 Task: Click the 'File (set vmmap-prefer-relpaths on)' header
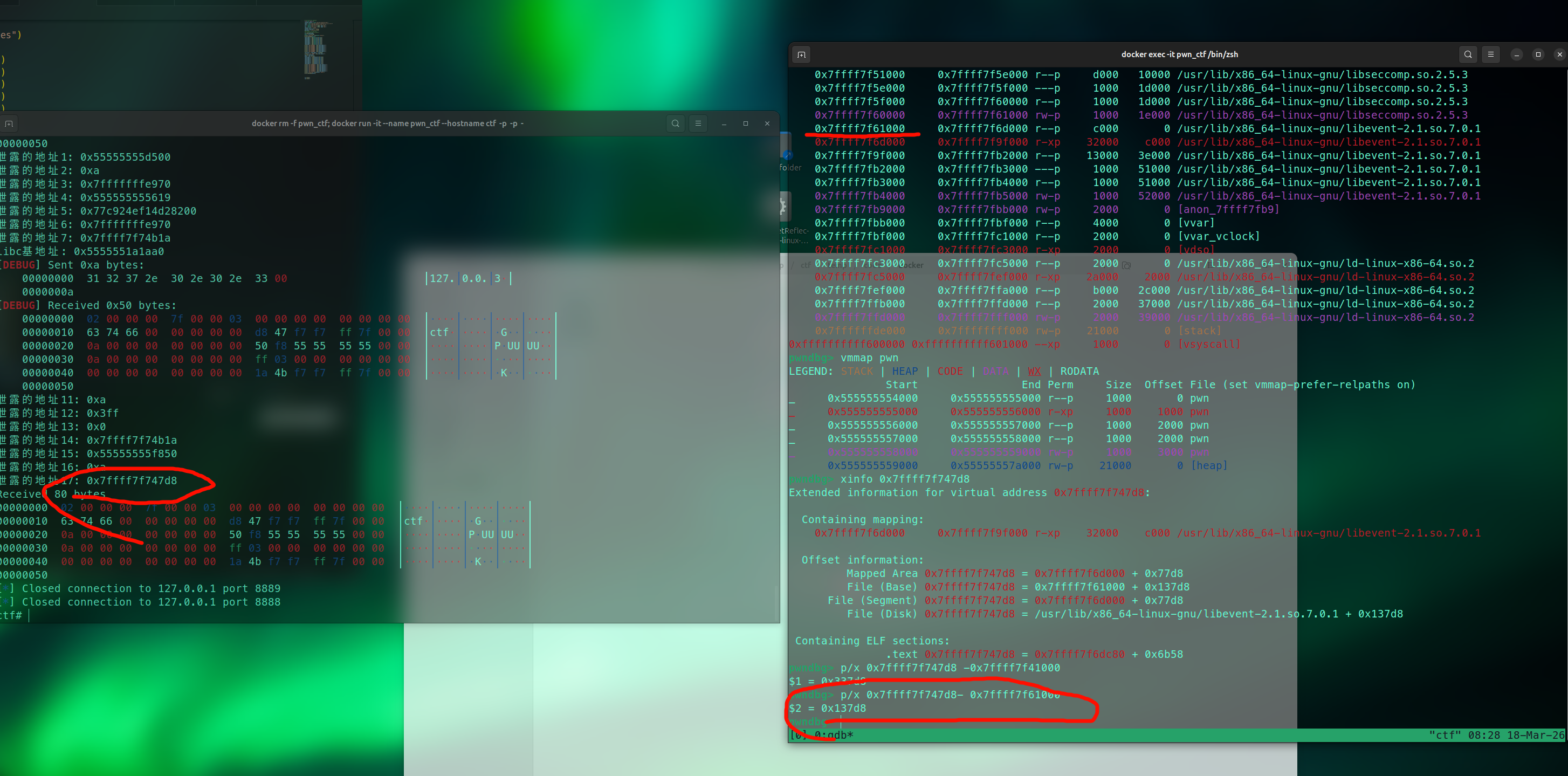pos(1303,384)
